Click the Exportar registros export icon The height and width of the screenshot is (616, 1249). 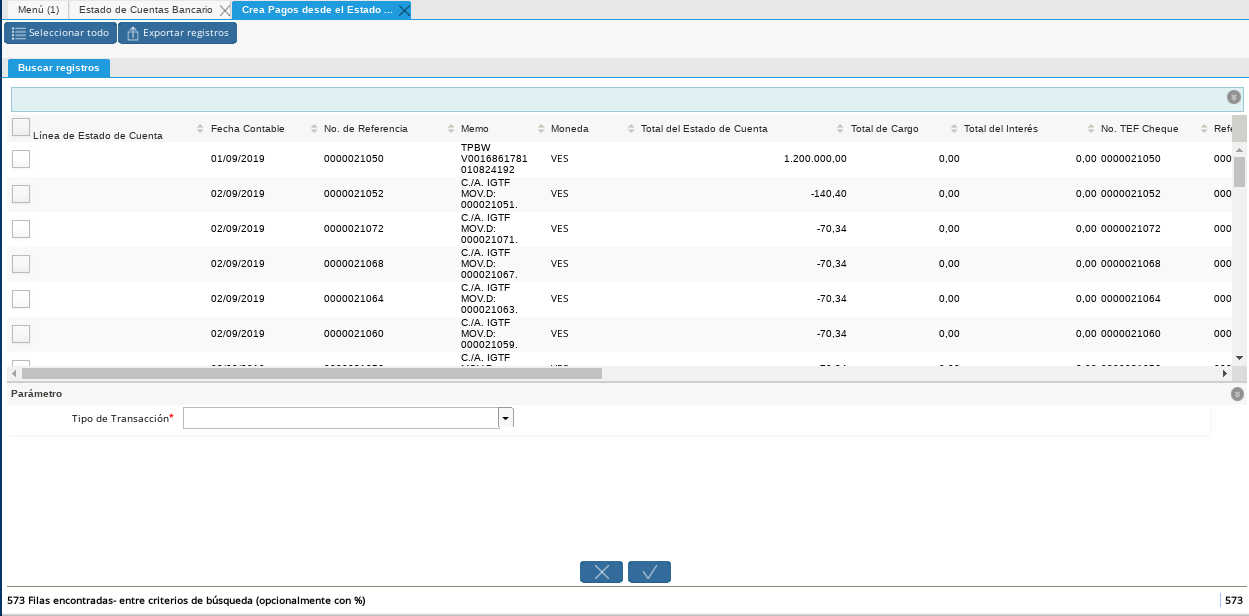(132, 33)
